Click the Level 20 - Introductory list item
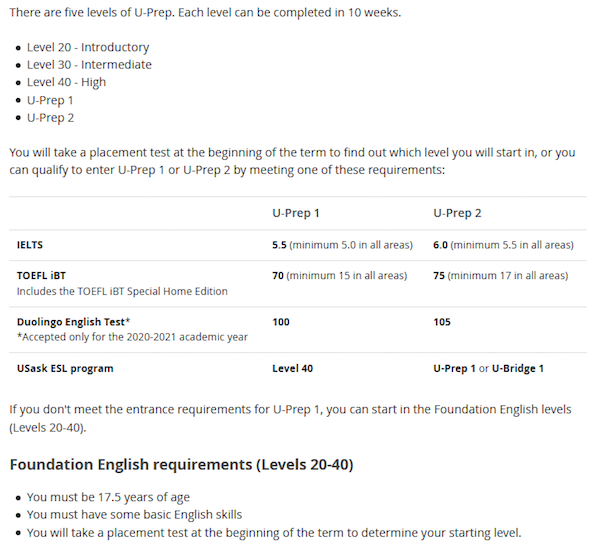The image size is (600, 556). click(x=88, y=47)
